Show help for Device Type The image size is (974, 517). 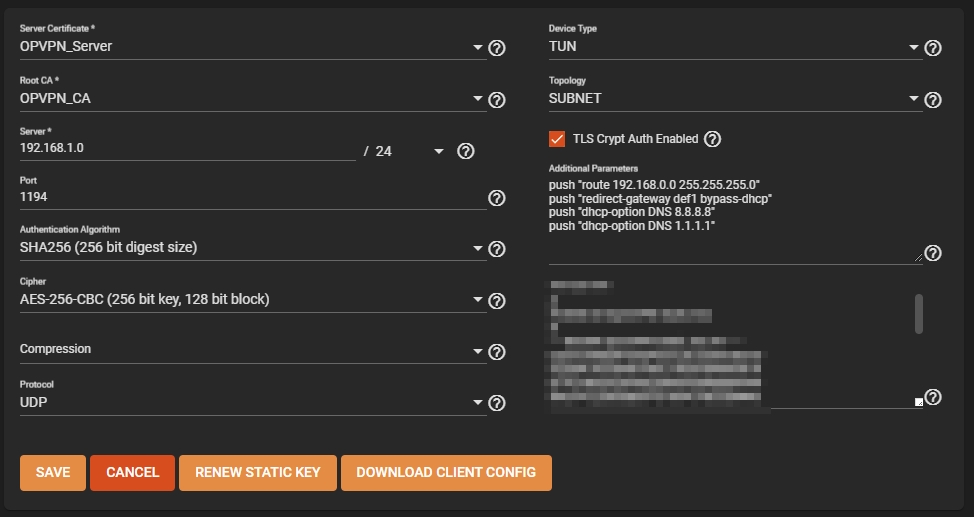[x=933, y=48]
